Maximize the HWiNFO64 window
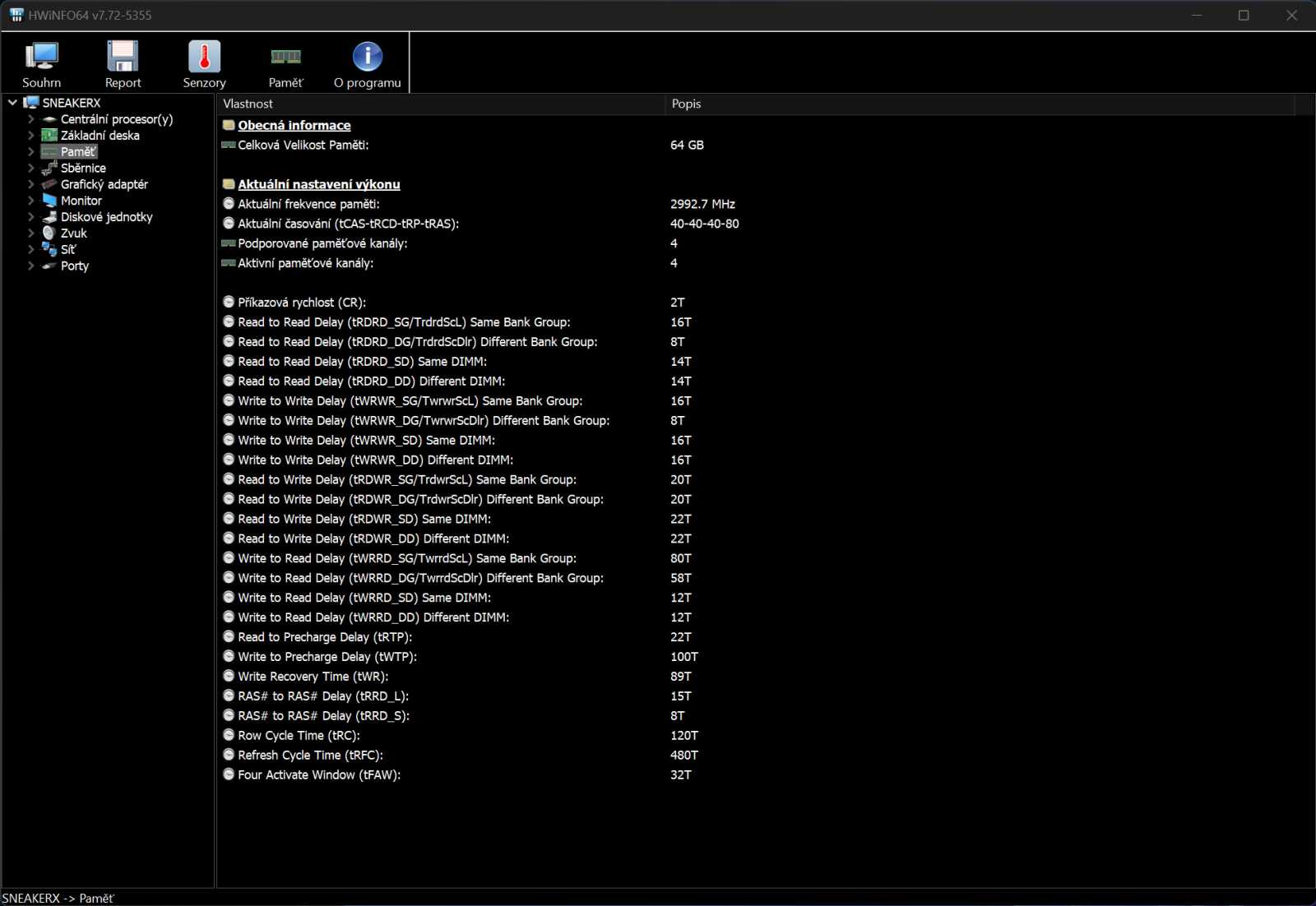 point(1244,15)
